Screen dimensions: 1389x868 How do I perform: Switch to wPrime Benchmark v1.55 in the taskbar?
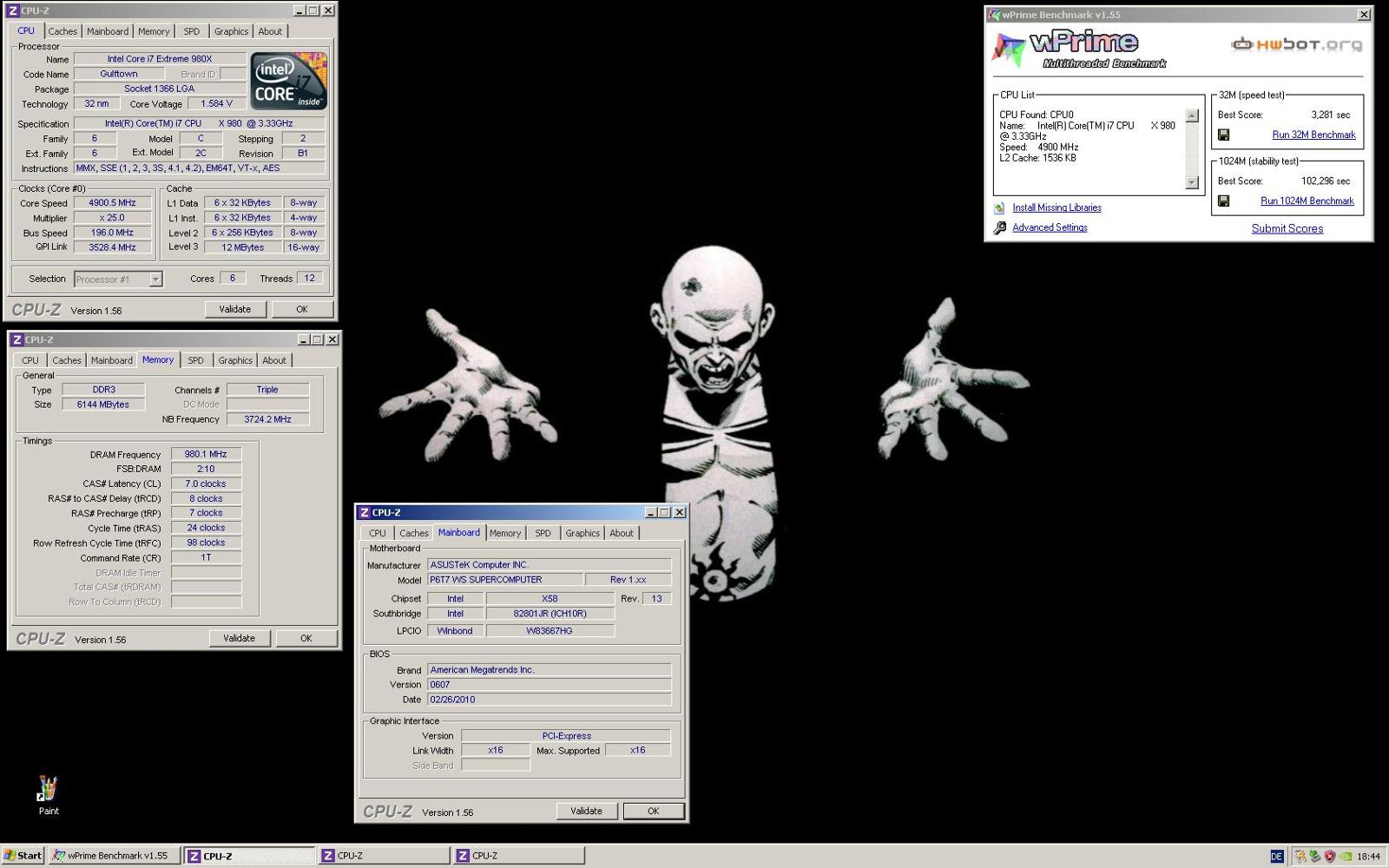point(115,856)
